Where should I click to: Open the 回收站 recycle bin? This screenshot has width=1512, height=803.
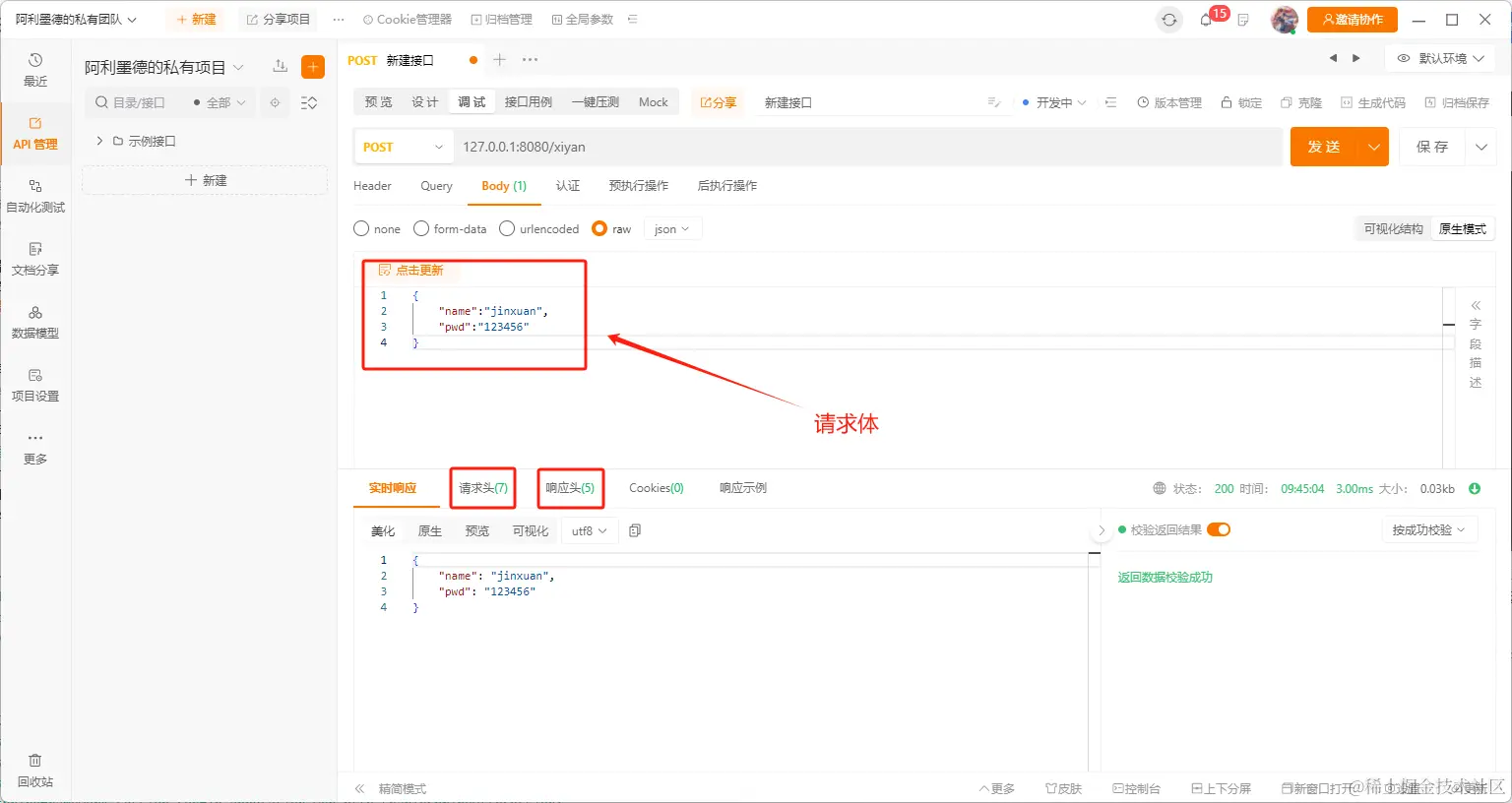[x=35, y=771]
